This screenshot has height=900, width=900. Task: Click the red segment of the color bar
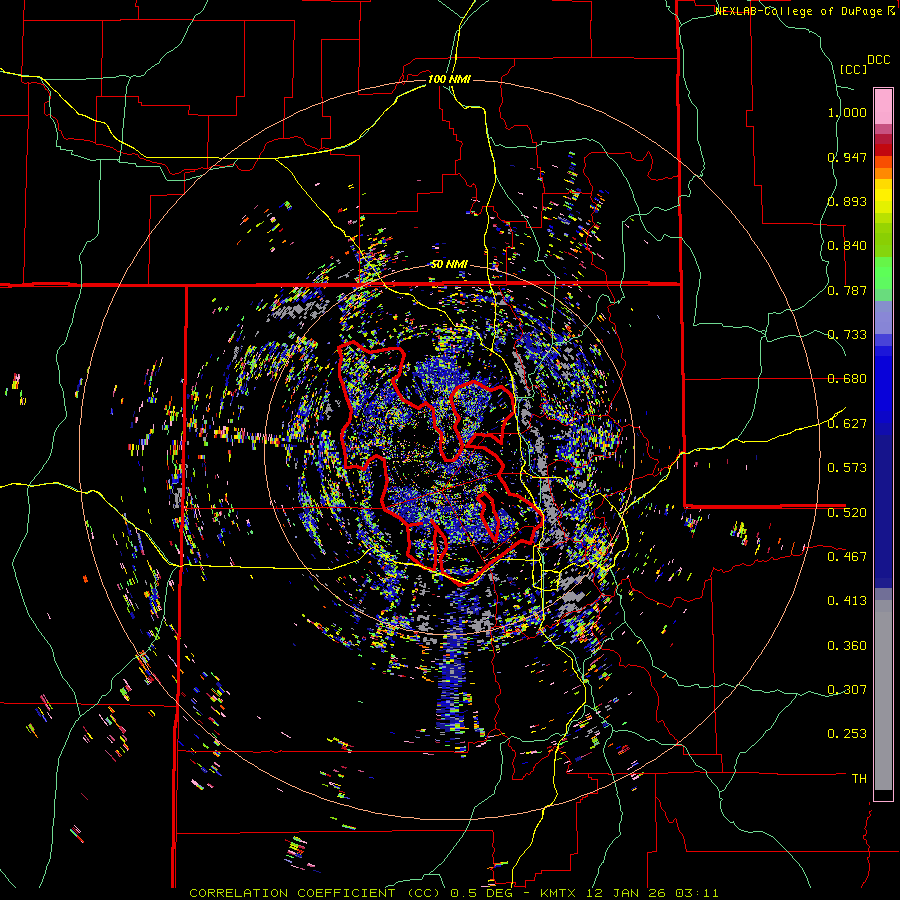(x=883, y=150)
